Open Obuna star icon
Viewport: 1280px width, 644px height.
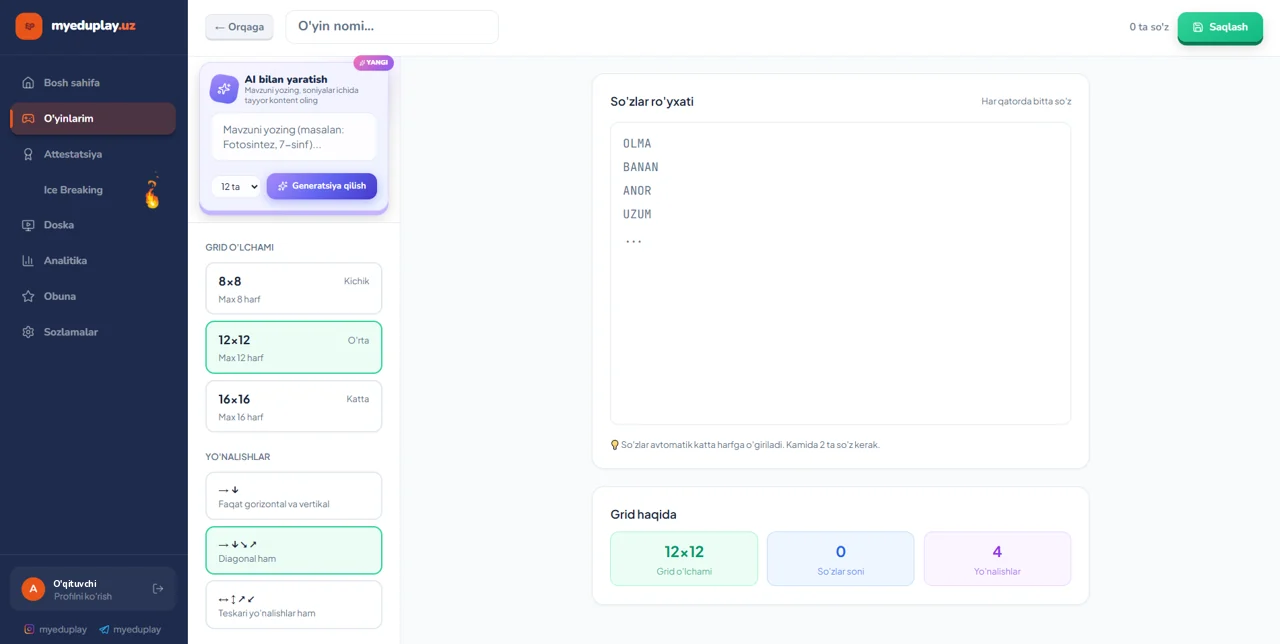click(28, 296)
